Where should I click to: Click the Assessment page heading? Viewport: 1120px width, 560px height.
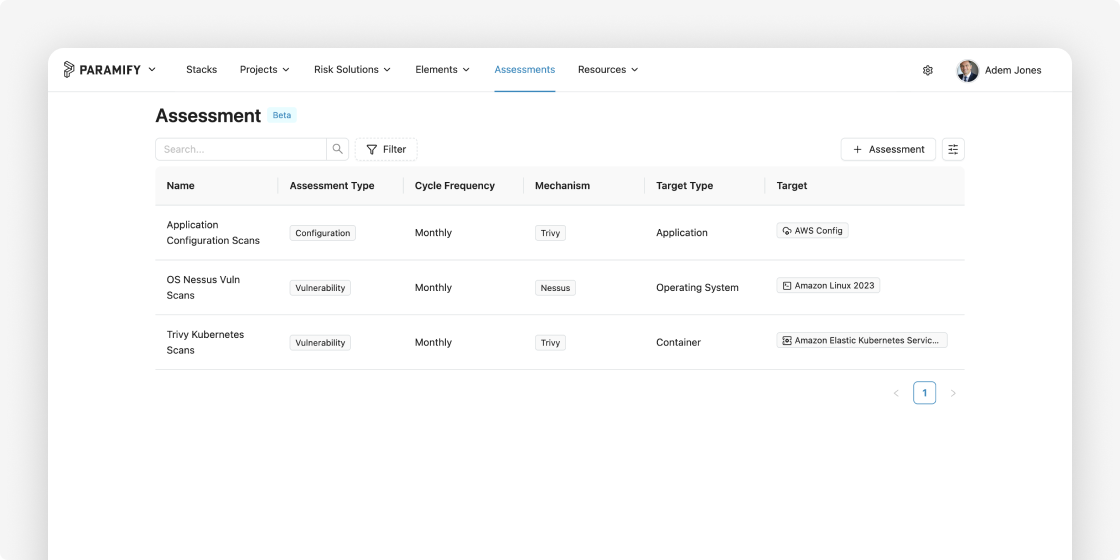click(208, 116)
